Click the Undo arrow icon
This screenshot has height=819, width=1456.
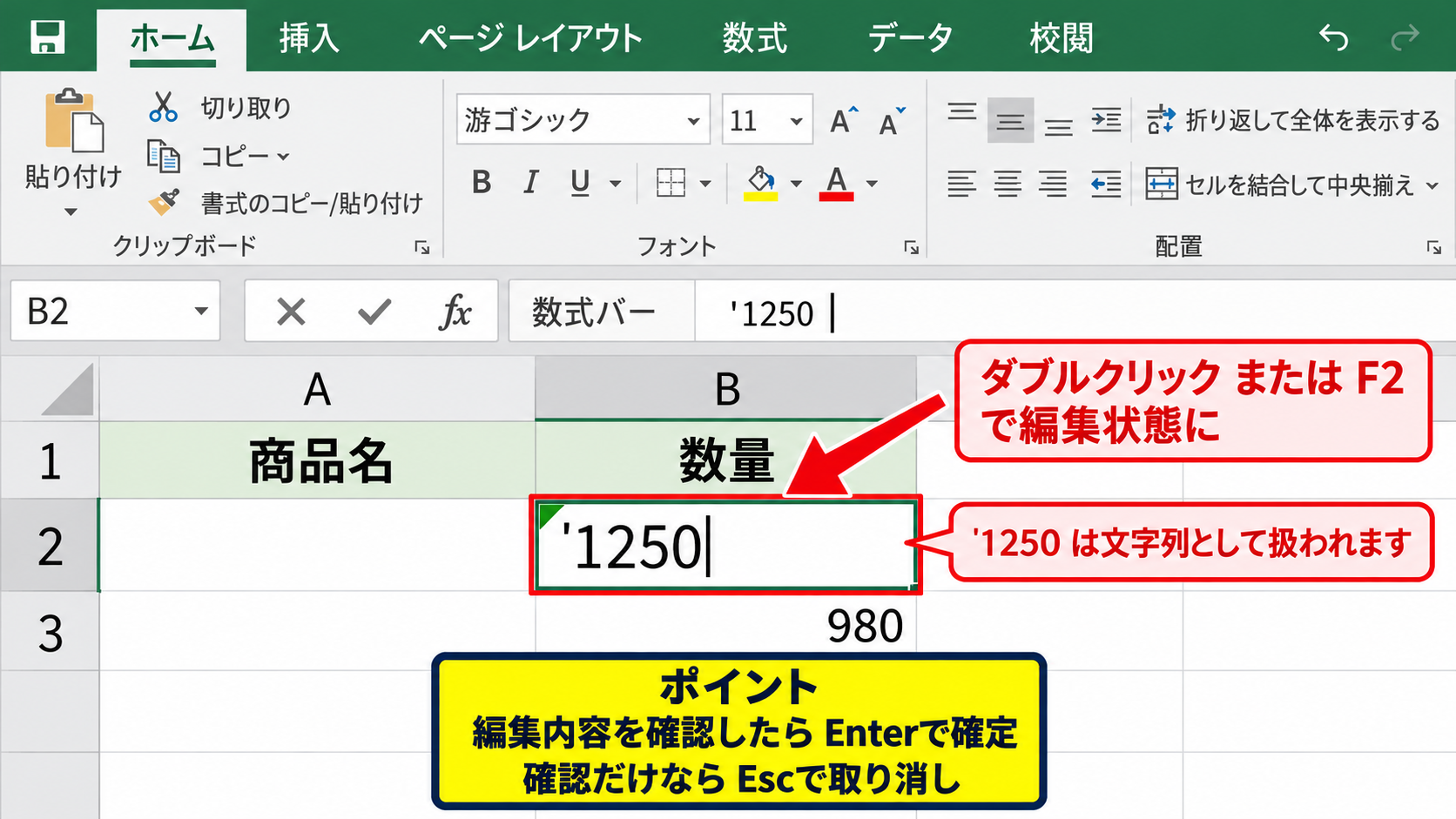1333,37
